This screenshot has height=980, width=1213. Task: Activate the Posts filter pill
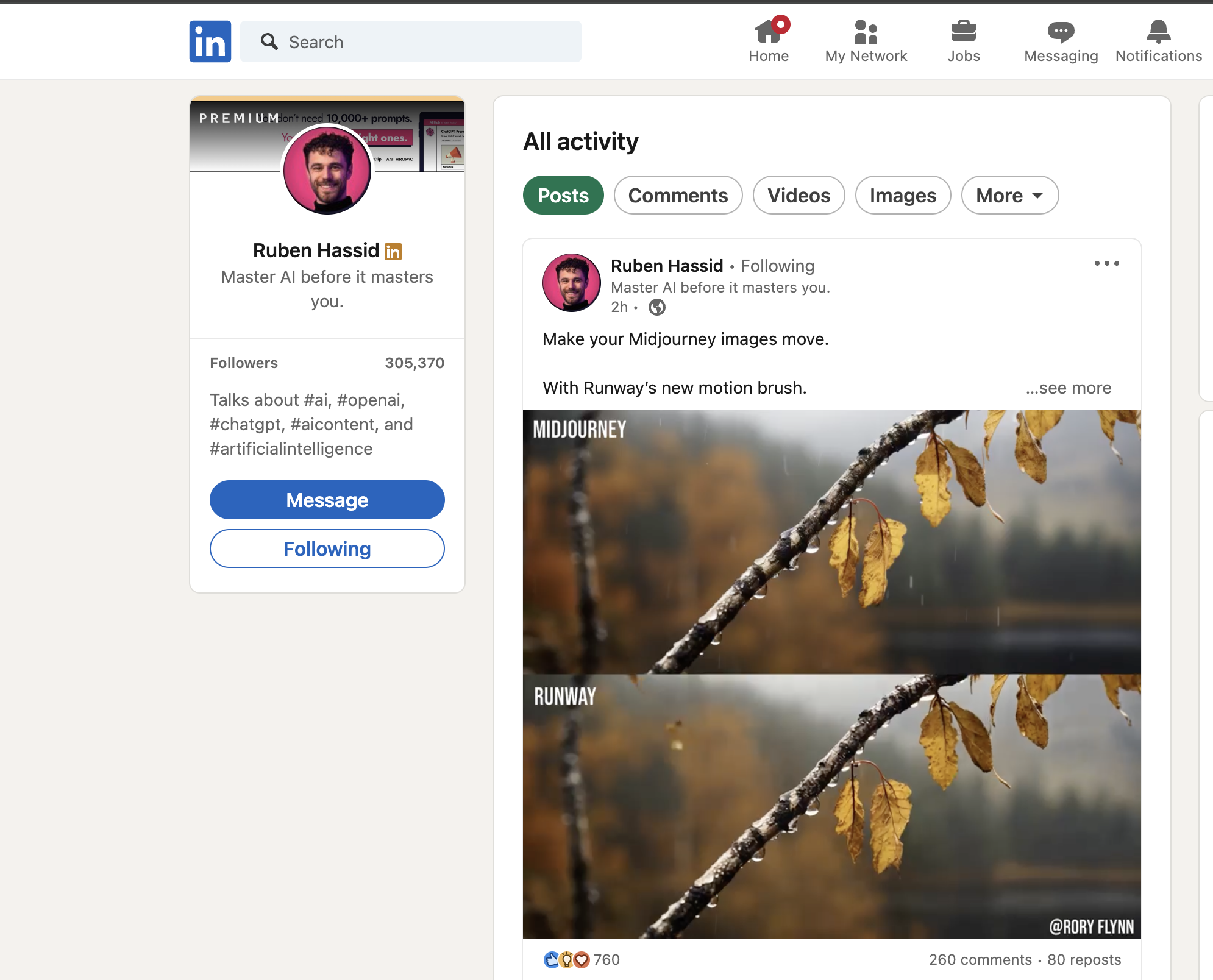(563, 195)
